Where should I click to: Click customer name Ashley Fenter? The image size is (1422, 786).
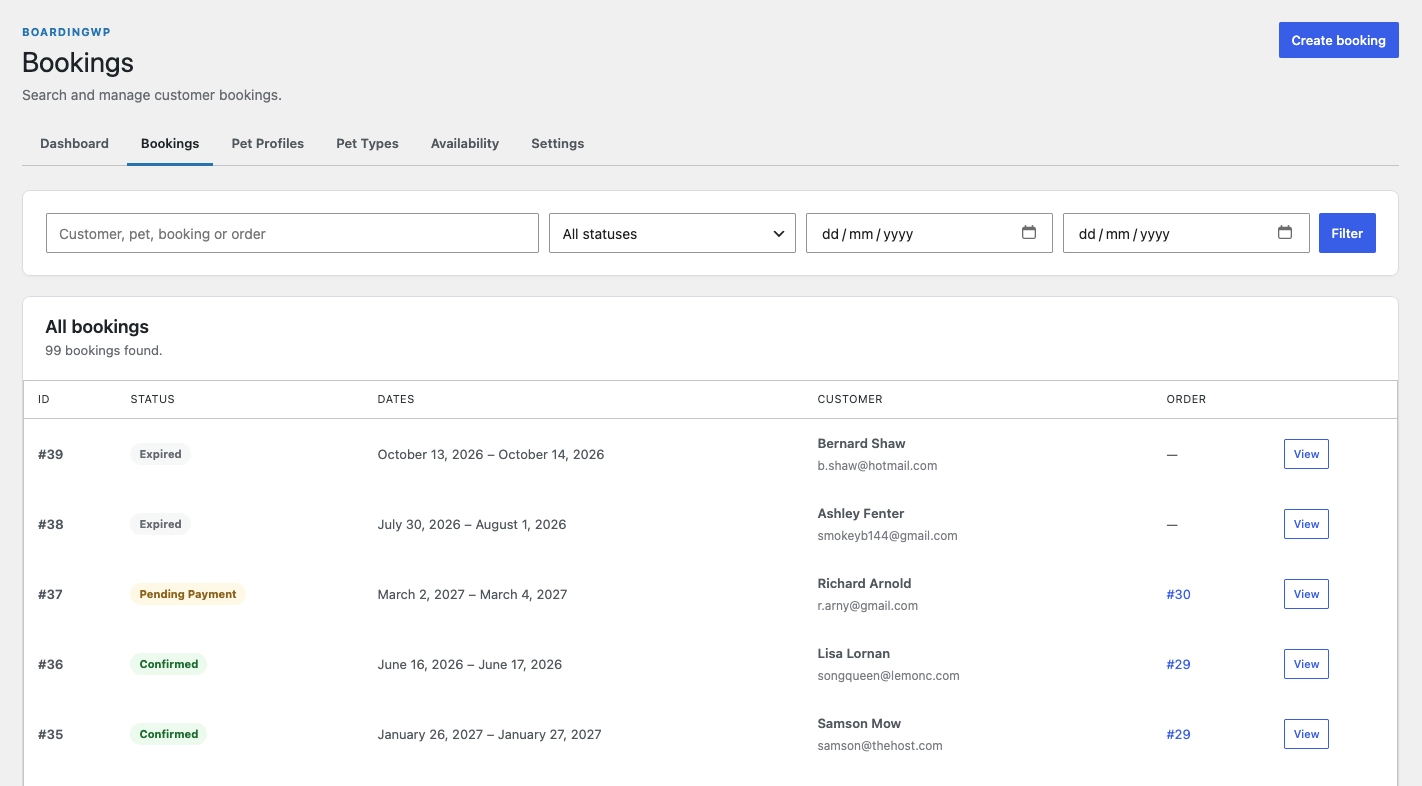860,513
